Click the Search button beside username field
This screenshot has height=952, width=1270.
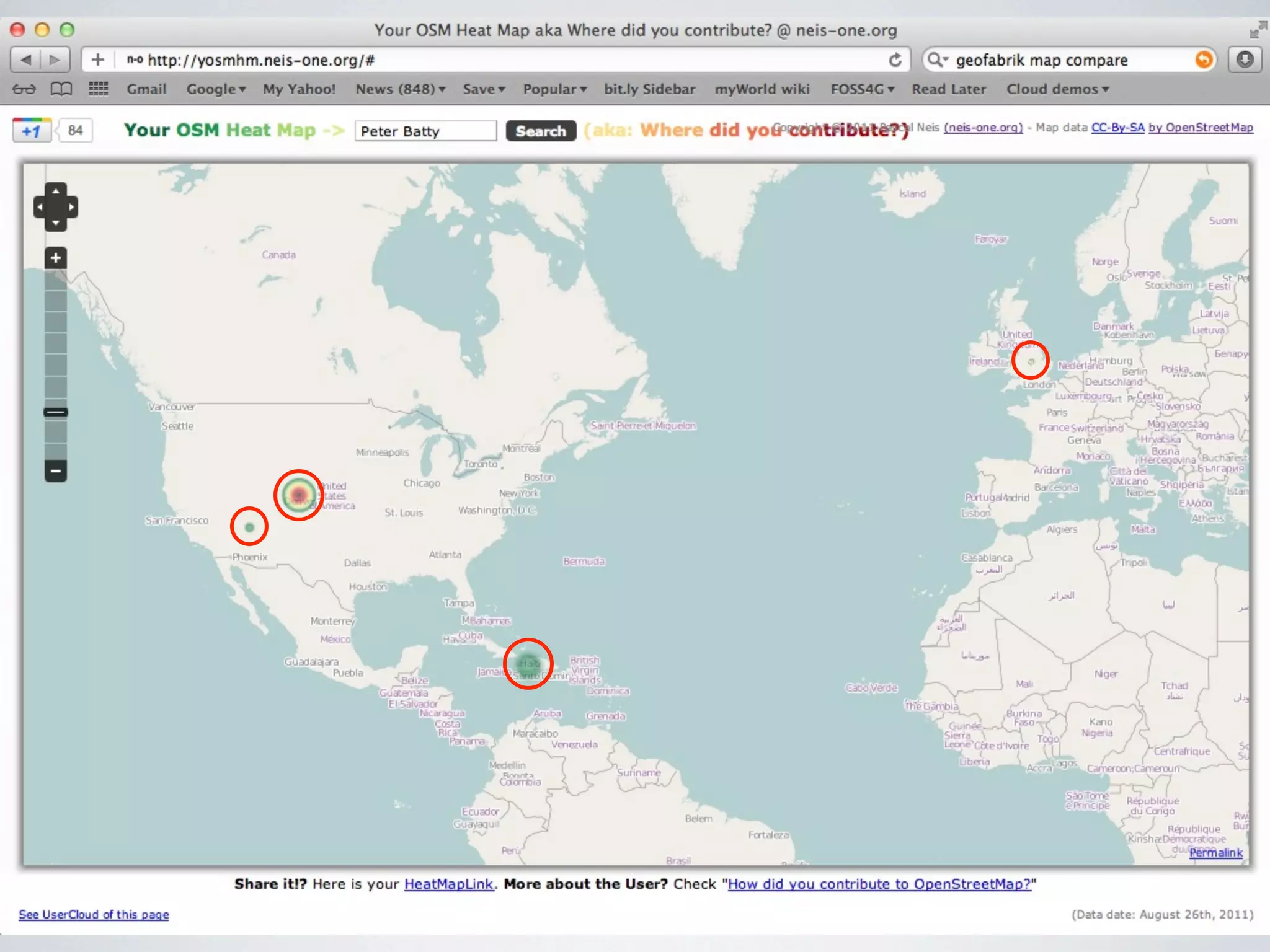[541, 131]
